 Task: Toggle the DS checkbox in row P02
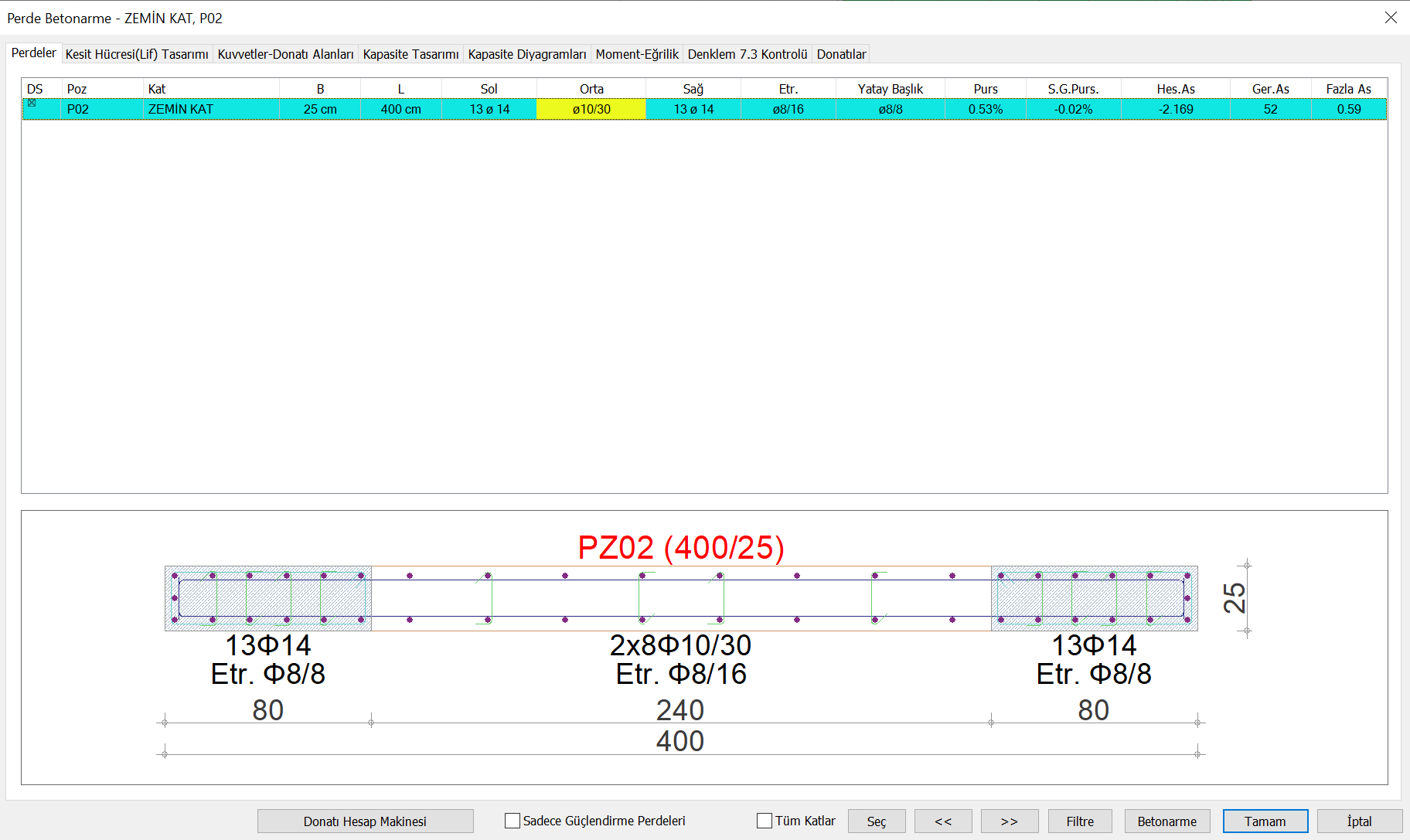32,103
